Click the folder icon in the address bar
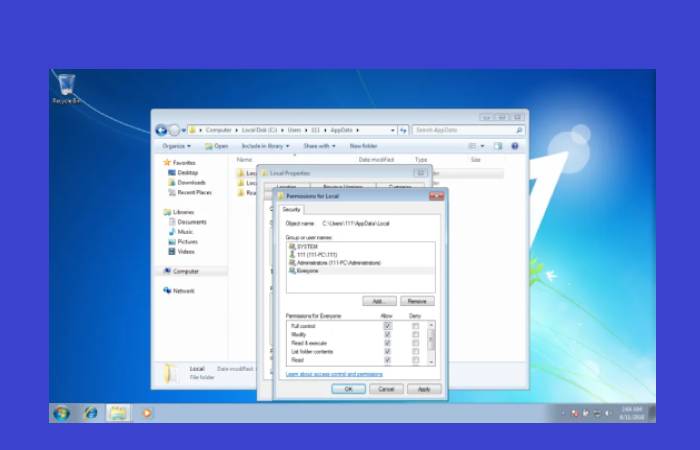This screenshot has height=450, width=700. tap(193, 130)
